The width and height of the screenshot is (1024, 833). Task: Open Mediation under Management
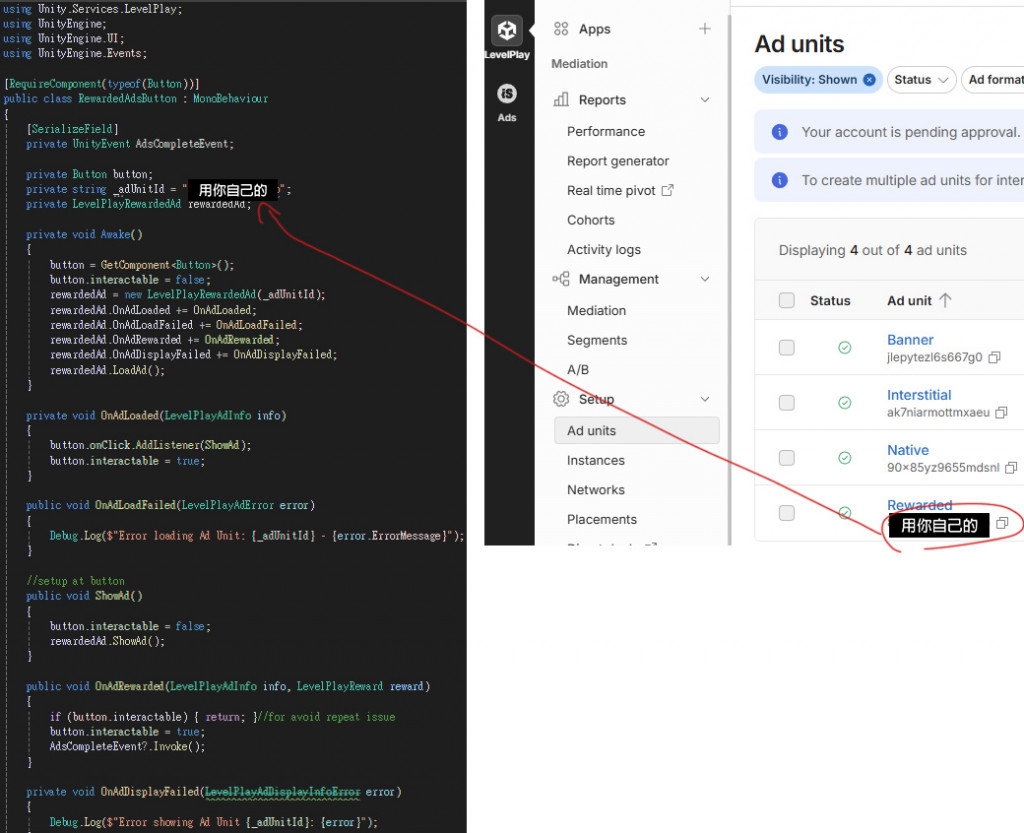coord(596,311)
